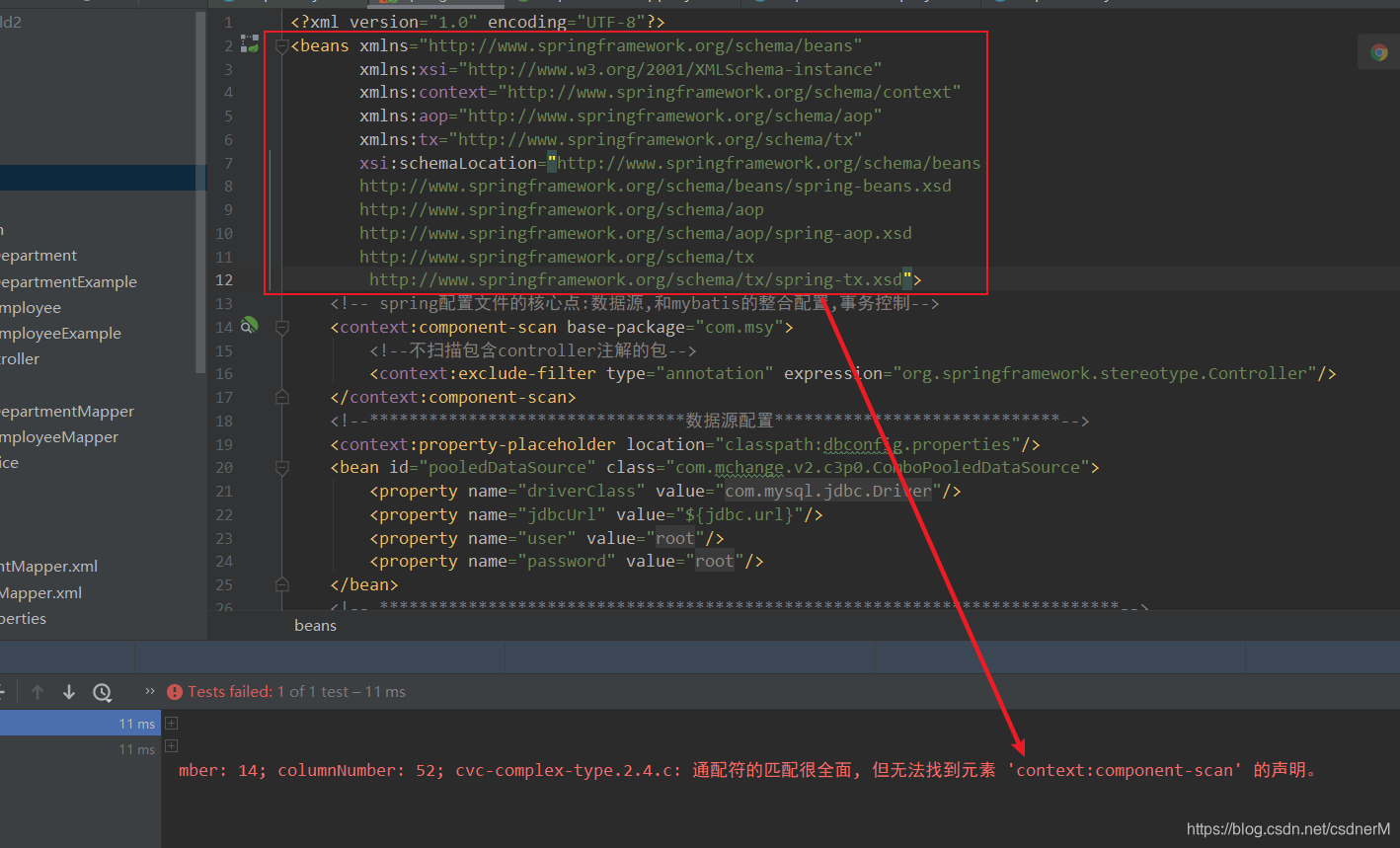The image size is (1400, 848).
Task: Go to next failed test arrow
Action: [69, 692]
